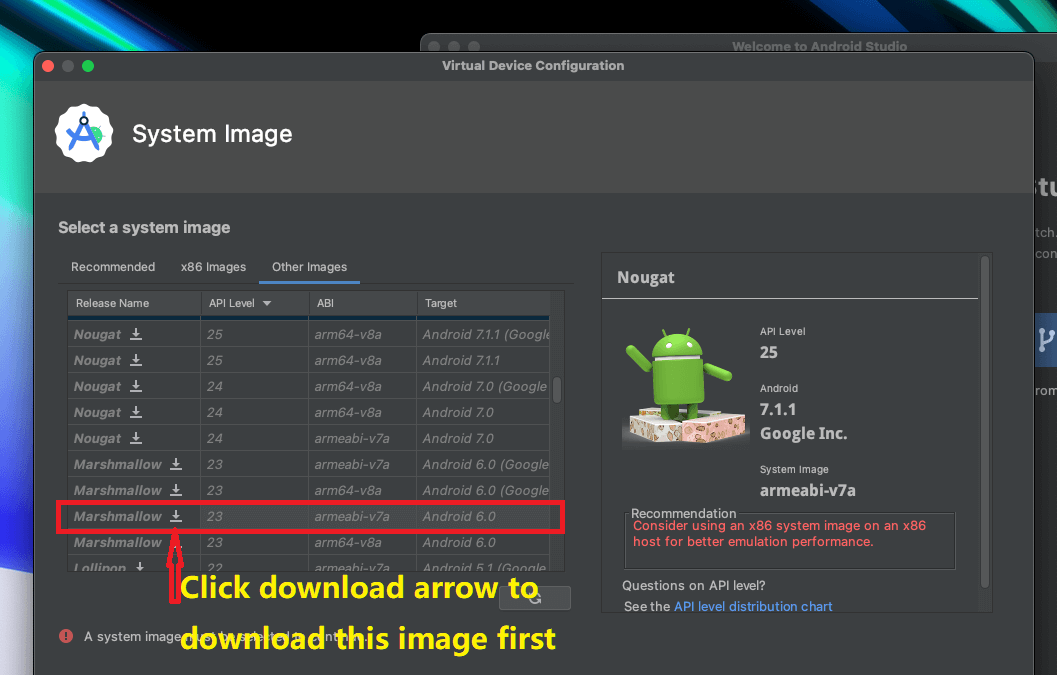Click "arm64-v8a" in Marshmallow plain Android 6.0 row
The width and height of the screenshot is (1057, 675).
[348, 542]
